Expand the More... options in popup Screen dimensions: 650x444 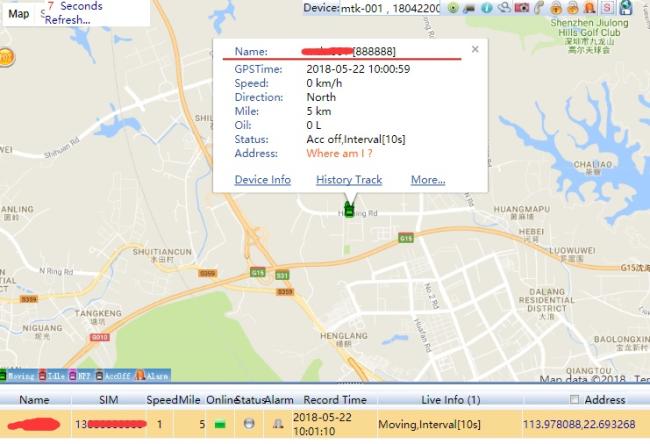427,180
